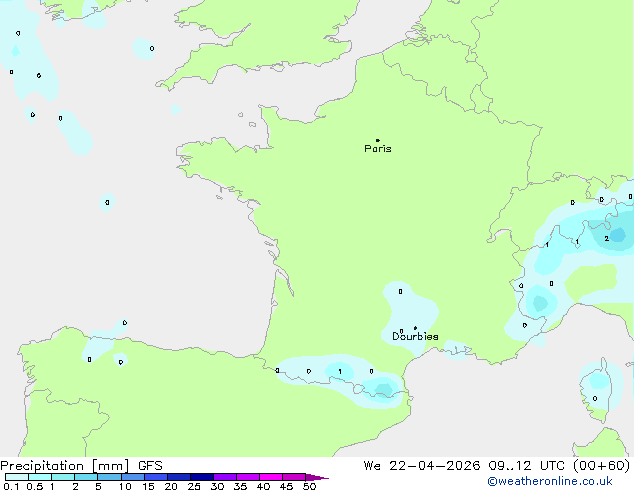Select the 40–45 mm magenta legend swatch
The image size is (634, 490).
tap(271, 477)
